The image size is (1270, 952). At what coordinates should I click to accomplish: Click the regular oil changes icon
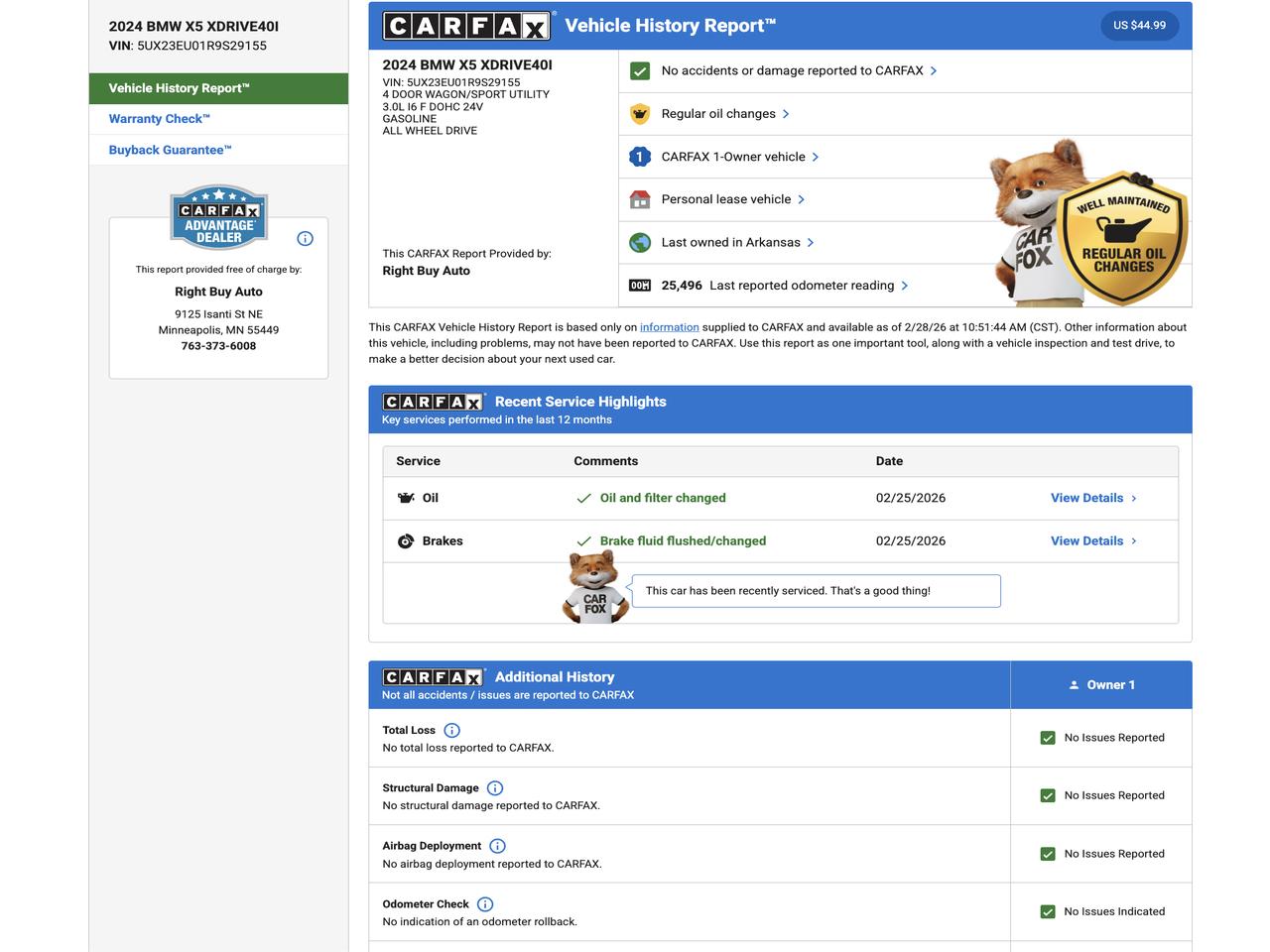640,114
